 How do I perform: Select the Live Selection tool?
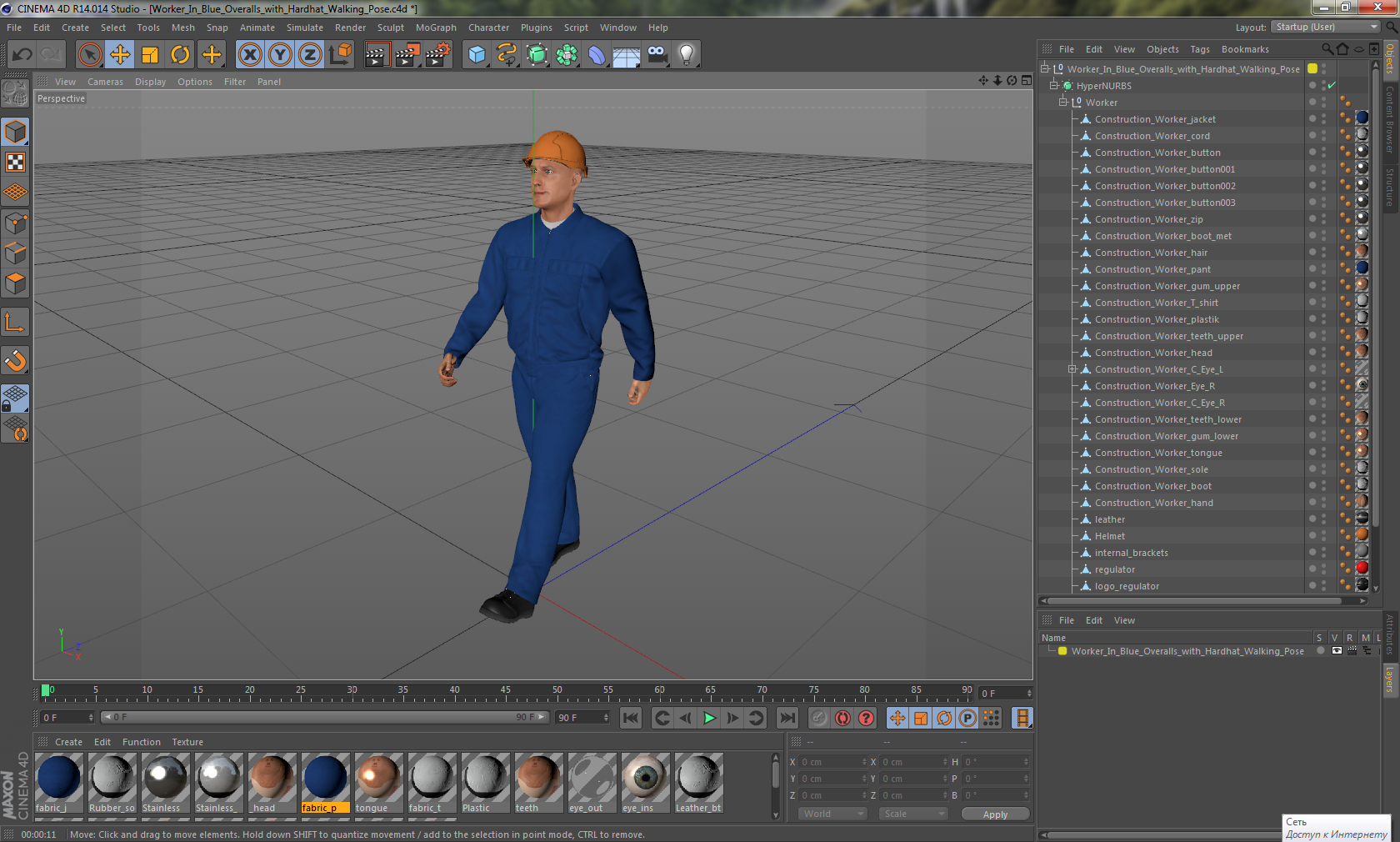pos(89,55)
